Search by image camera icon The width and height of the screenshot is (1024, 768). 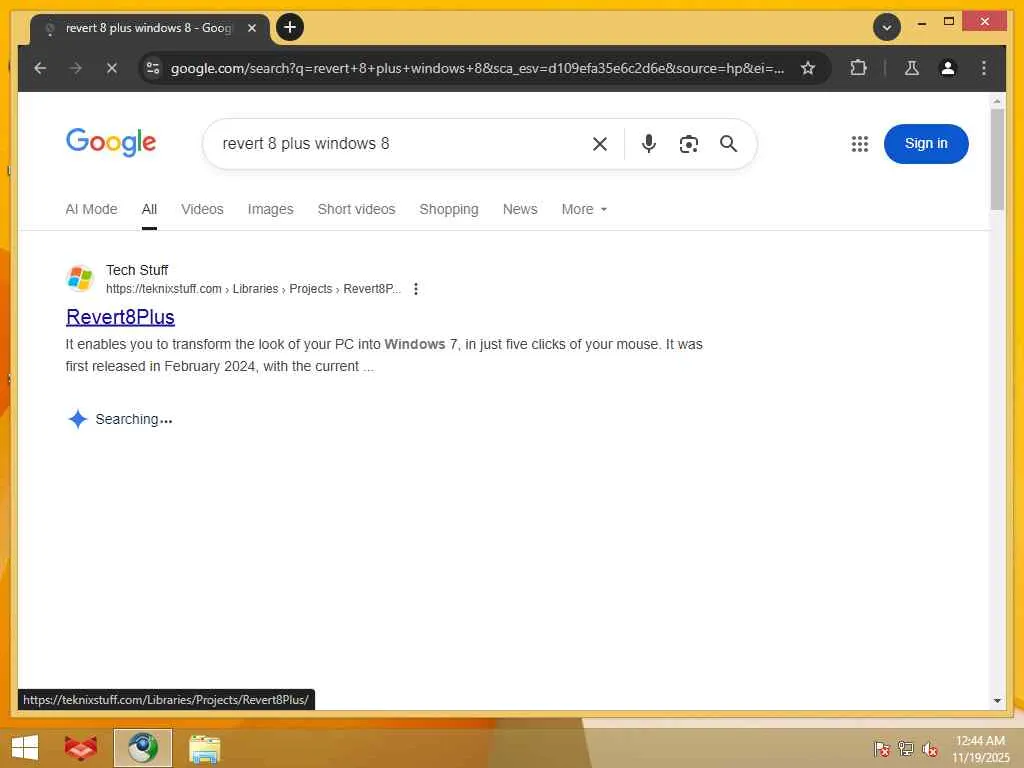pos(688,144)
